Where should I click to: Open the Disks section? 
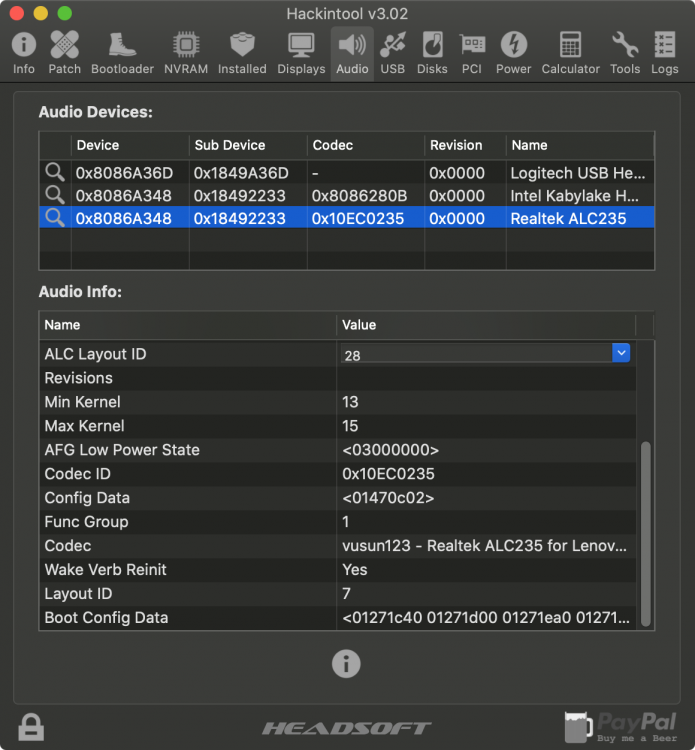(432, 53)
